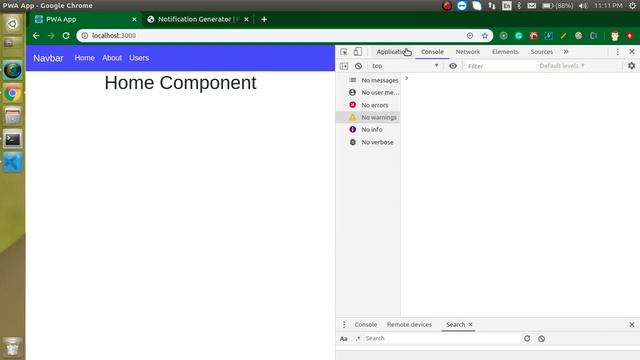The width and height of the screenshot is (640, 360).
Task: Switch to the Network tab
Action: coord(468,52)
